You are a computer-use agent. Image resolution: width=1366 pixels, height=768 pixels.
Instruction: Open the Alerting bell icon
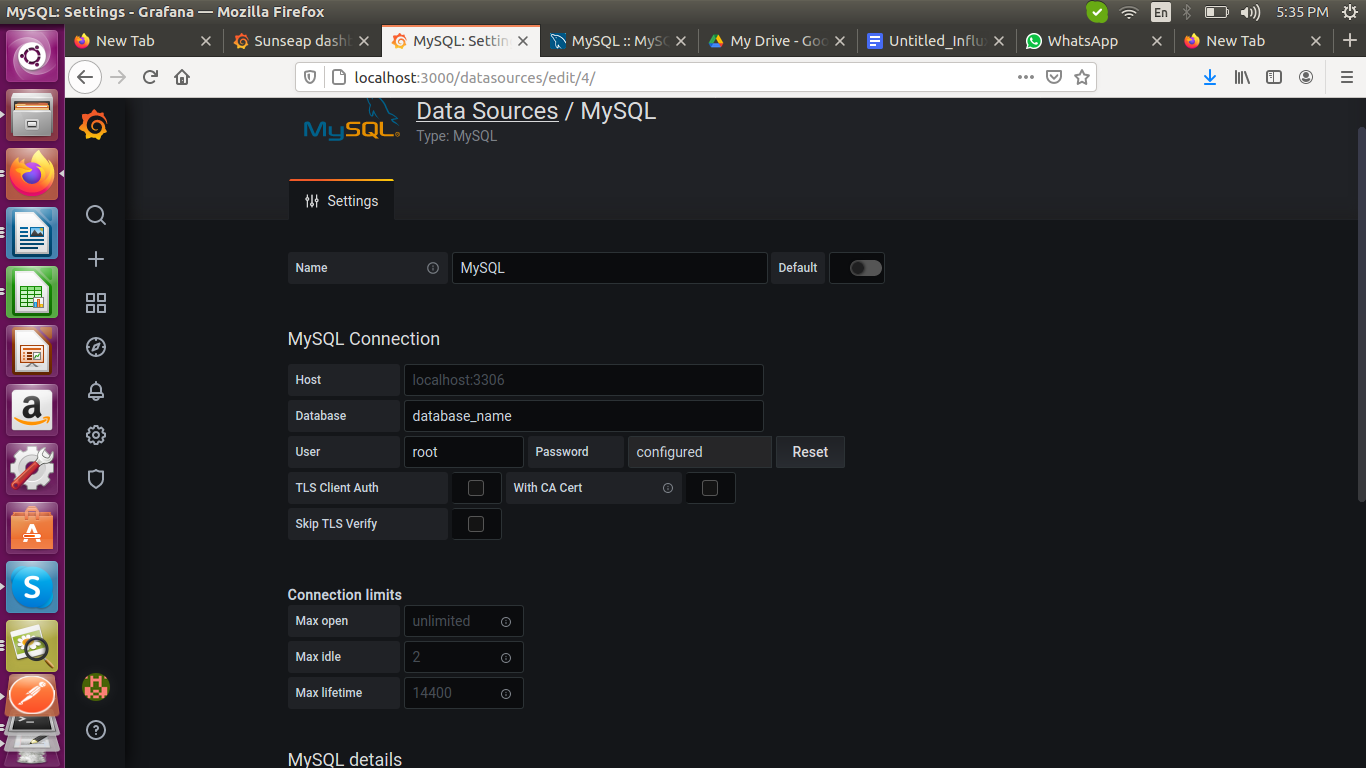pos(95,390)
